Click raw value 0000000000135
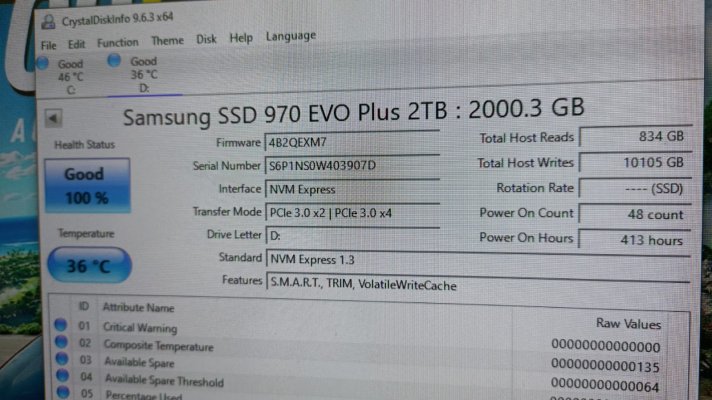712x400 pixels. tap(605, 366)
